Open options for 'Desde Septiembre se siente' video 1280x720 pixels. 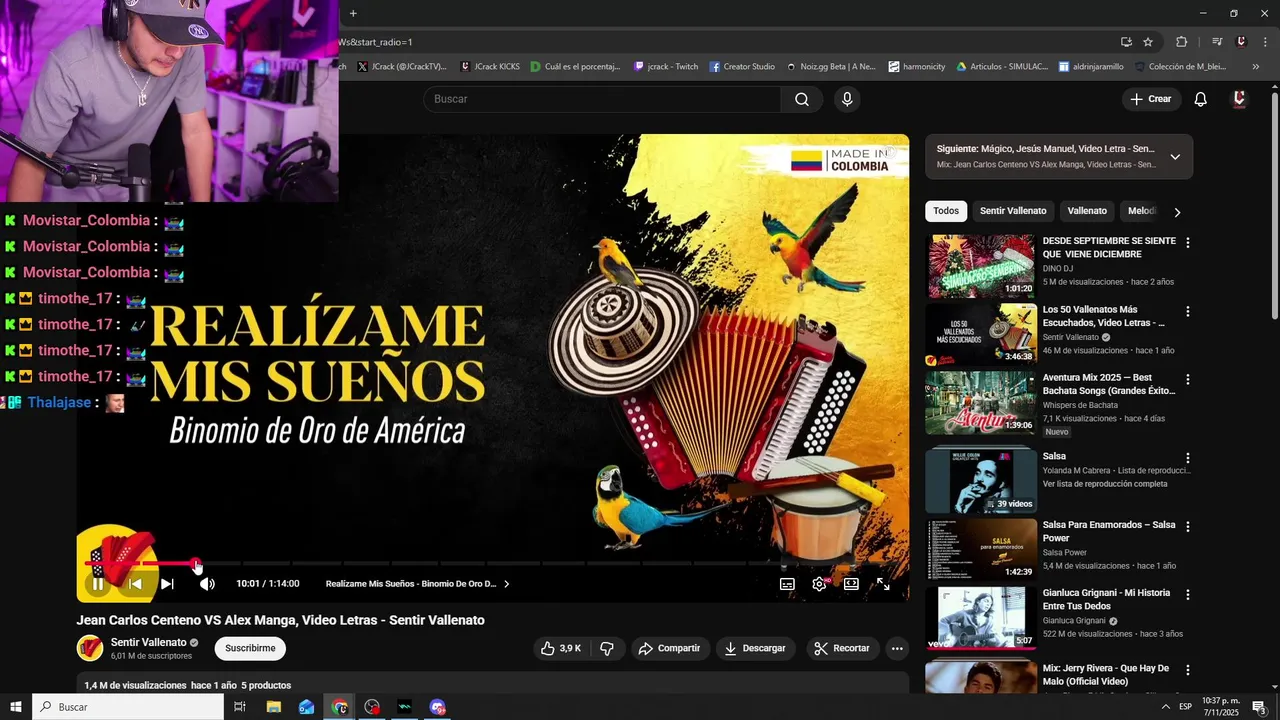click(x=1188, y=243)
